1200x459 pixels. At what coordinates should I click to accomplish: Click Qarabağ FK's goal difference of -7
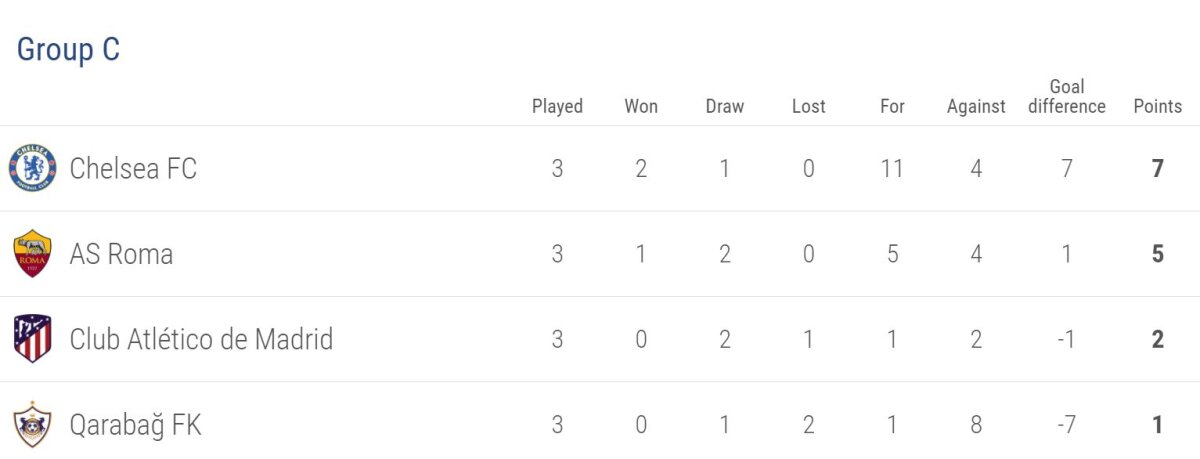pyautogui.click(x=1067, y=425)
